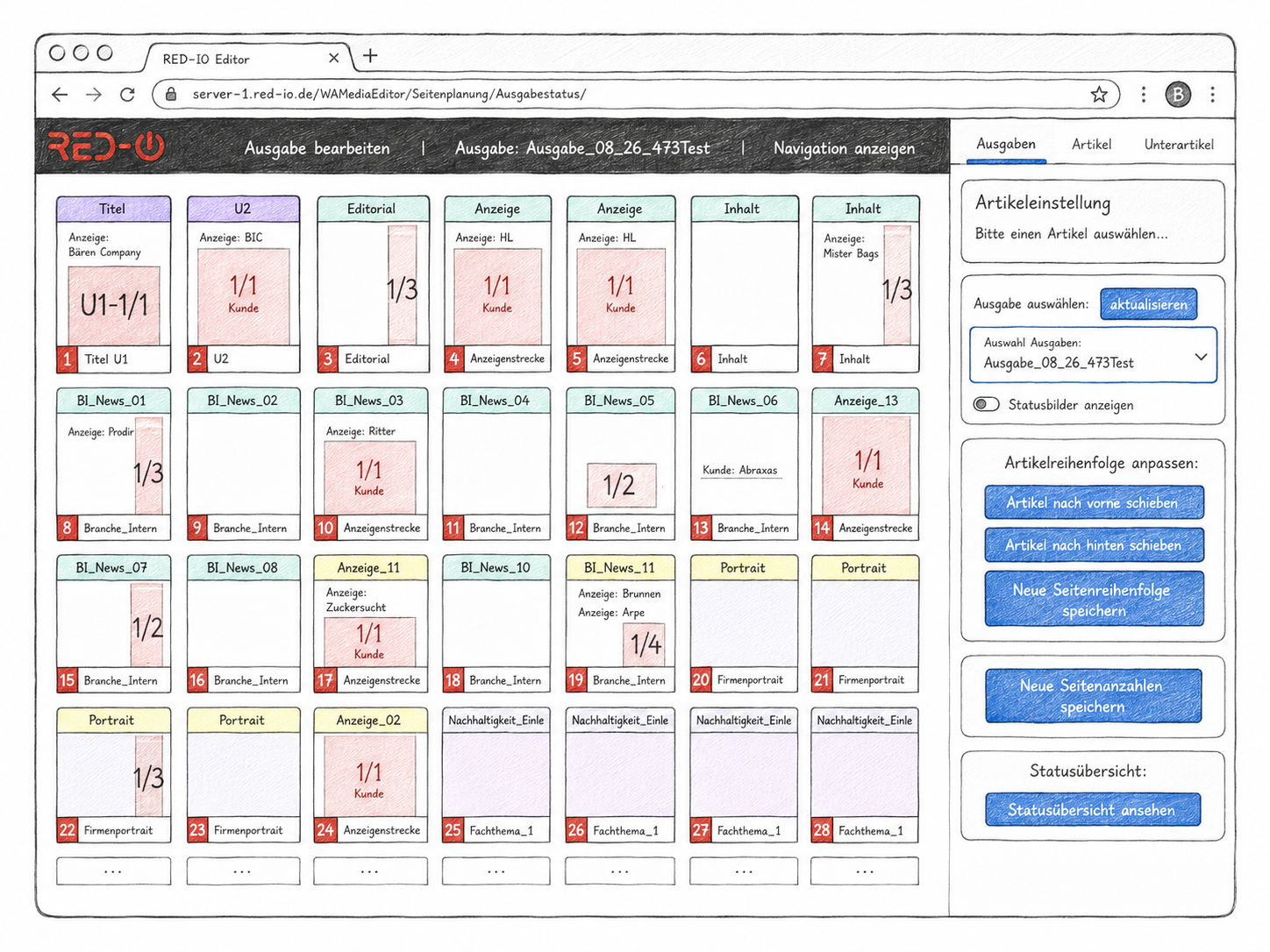Click the lock icon in the address bar
1270x952 pixels.
tap(172, 94)
